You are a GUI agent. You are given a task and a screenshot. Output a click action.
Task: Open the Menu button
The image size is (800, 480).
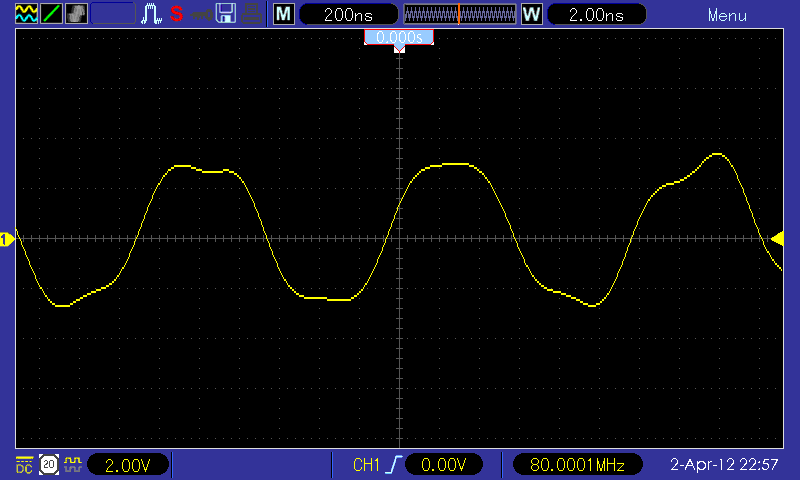point(727,15)
